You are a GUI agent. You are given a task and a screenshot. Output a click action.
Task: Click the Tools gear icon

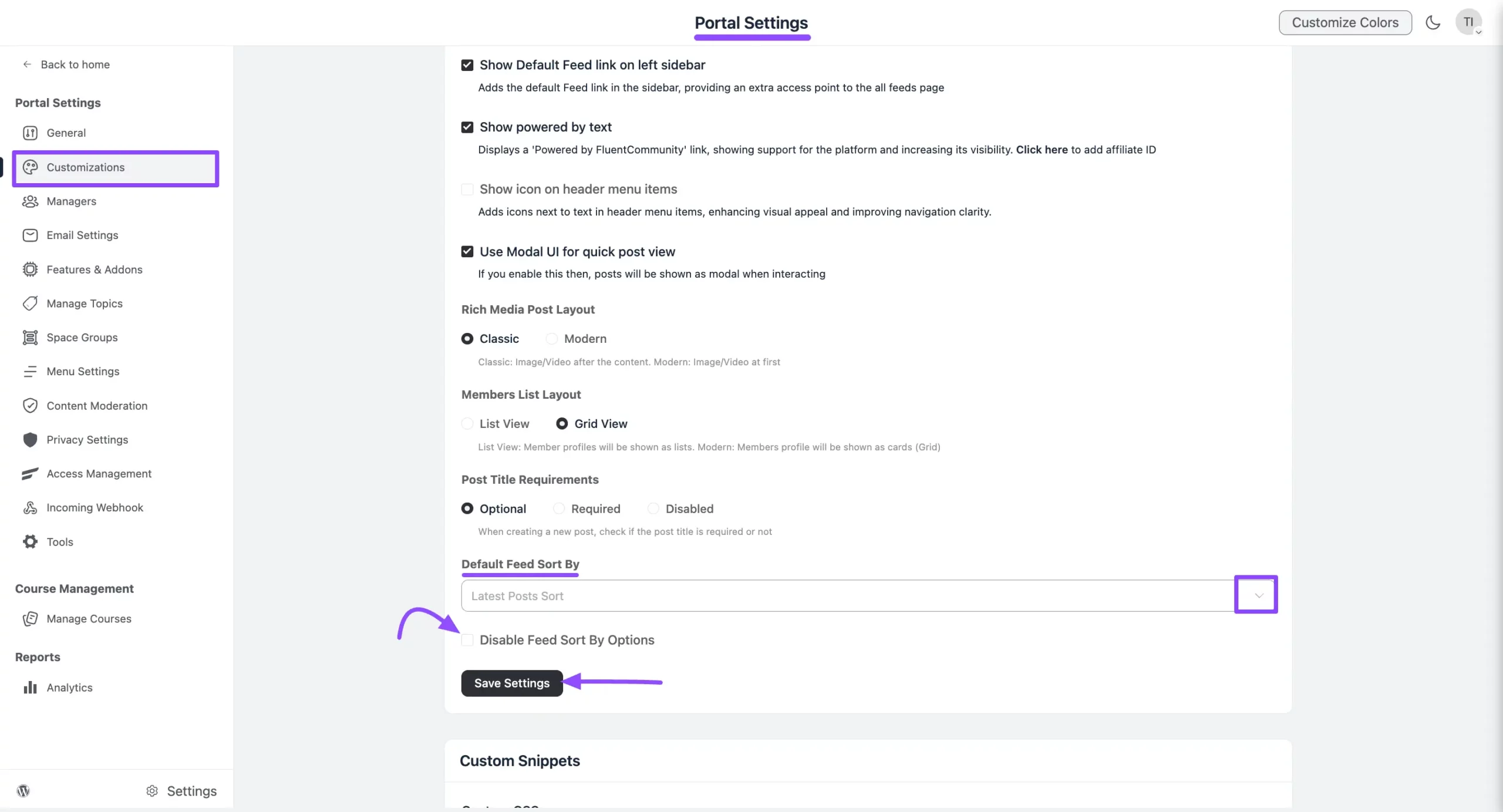point(30,541)
